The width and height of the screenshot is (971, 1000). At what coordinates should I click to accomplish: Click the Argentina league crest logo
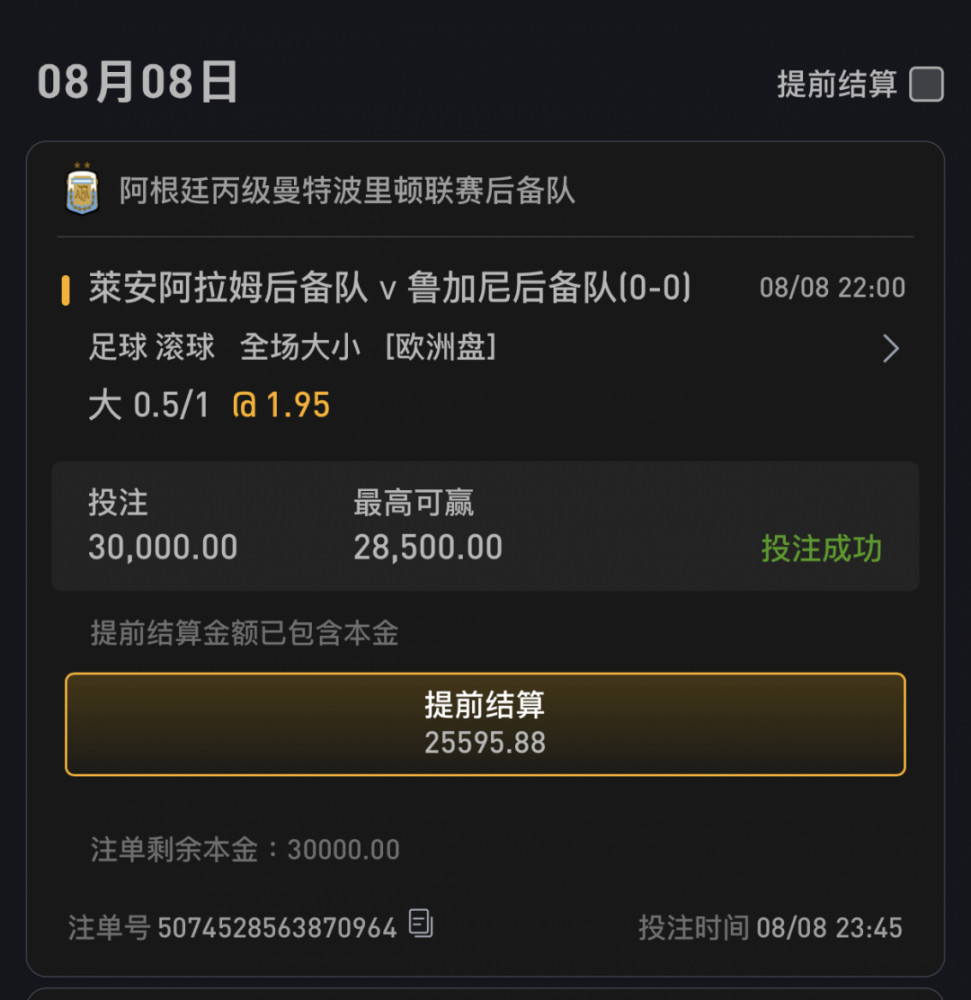82,189
